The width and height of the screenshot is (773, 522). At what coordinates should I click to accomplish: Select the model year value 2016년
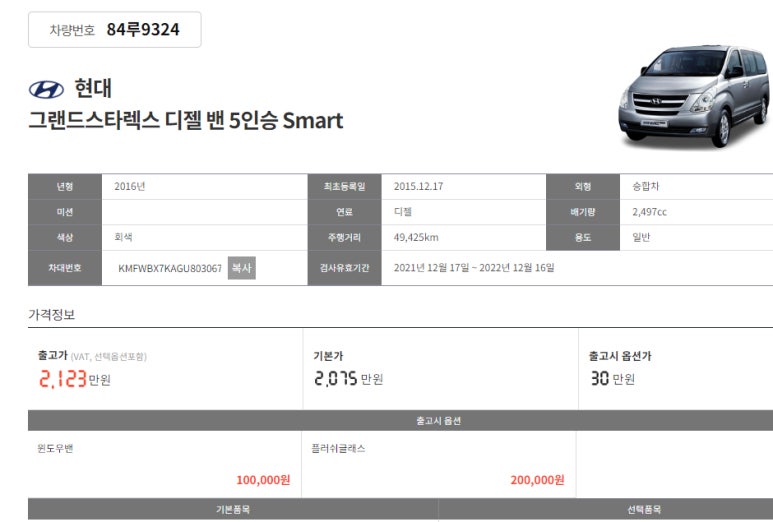coord(130,186)
